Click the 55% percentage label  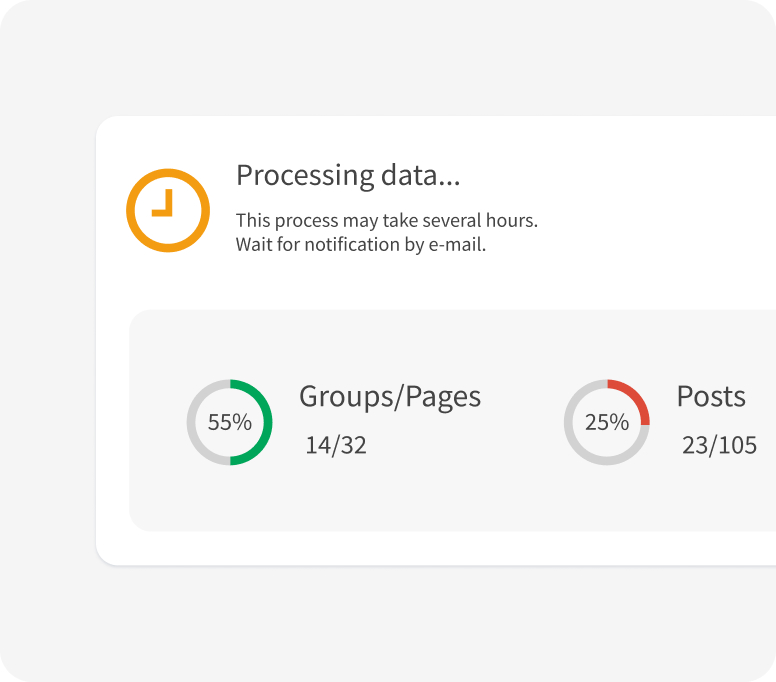[229, 422]
